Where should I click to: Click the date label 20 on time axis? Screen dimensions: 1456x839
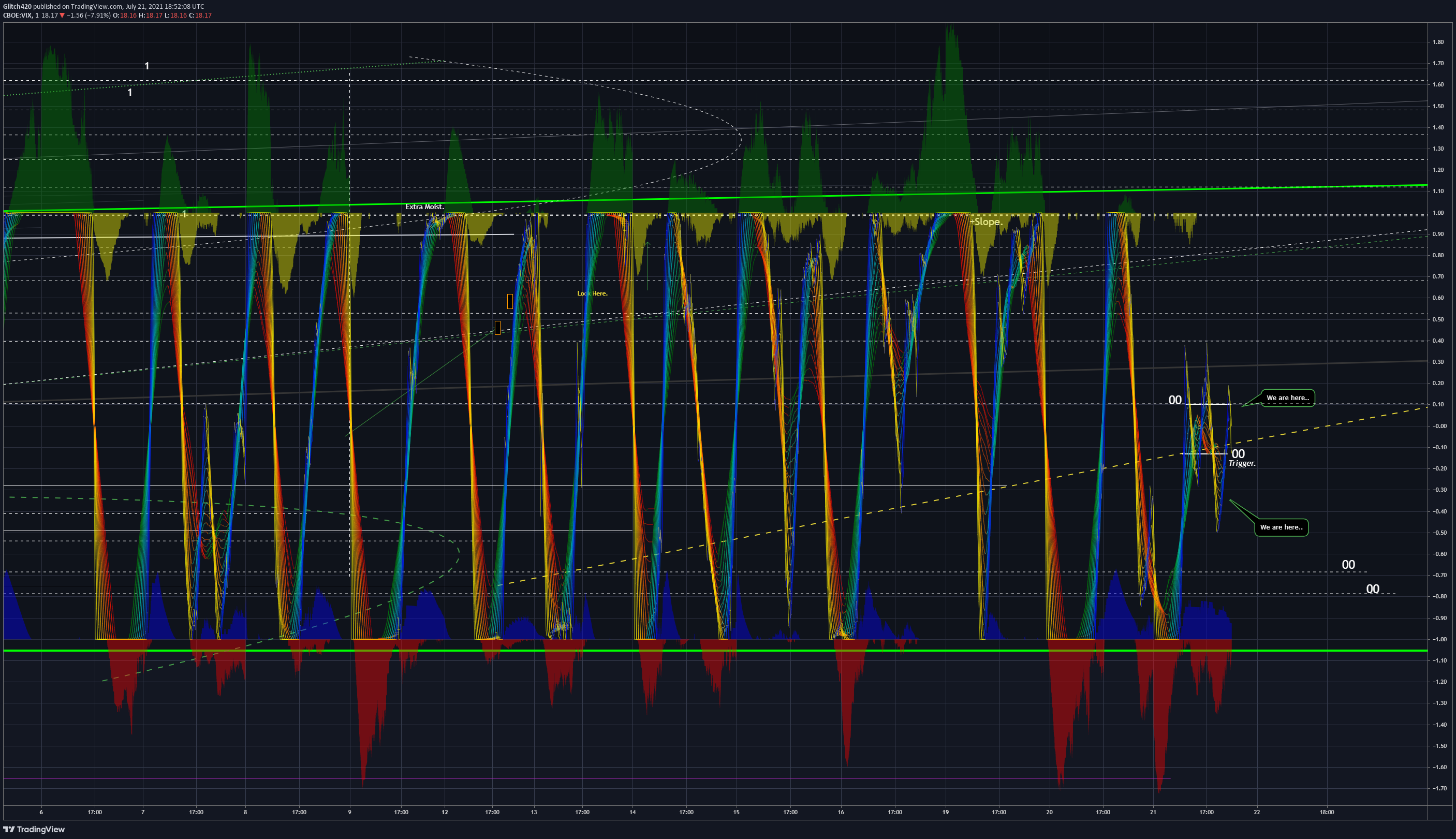coord(1049,812)
